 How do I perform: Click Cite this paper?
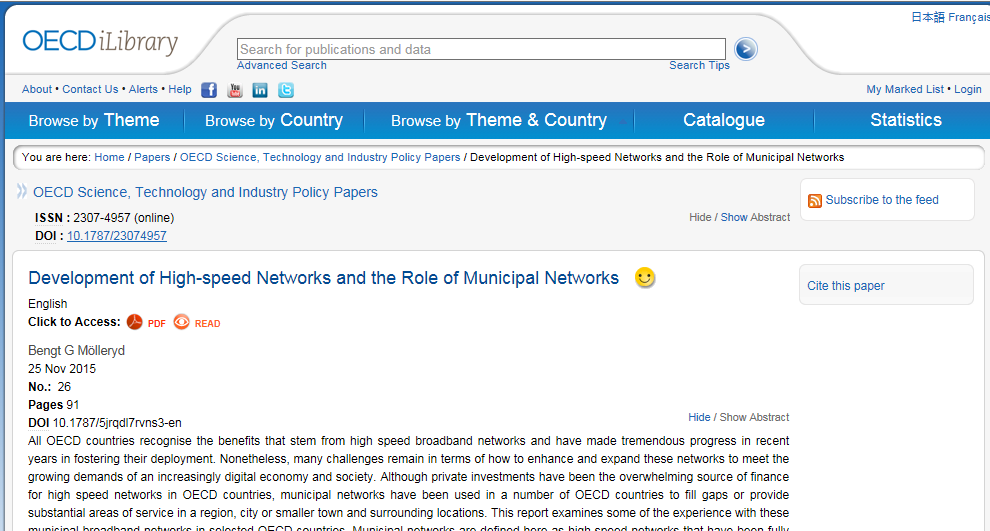pos(845,286)
